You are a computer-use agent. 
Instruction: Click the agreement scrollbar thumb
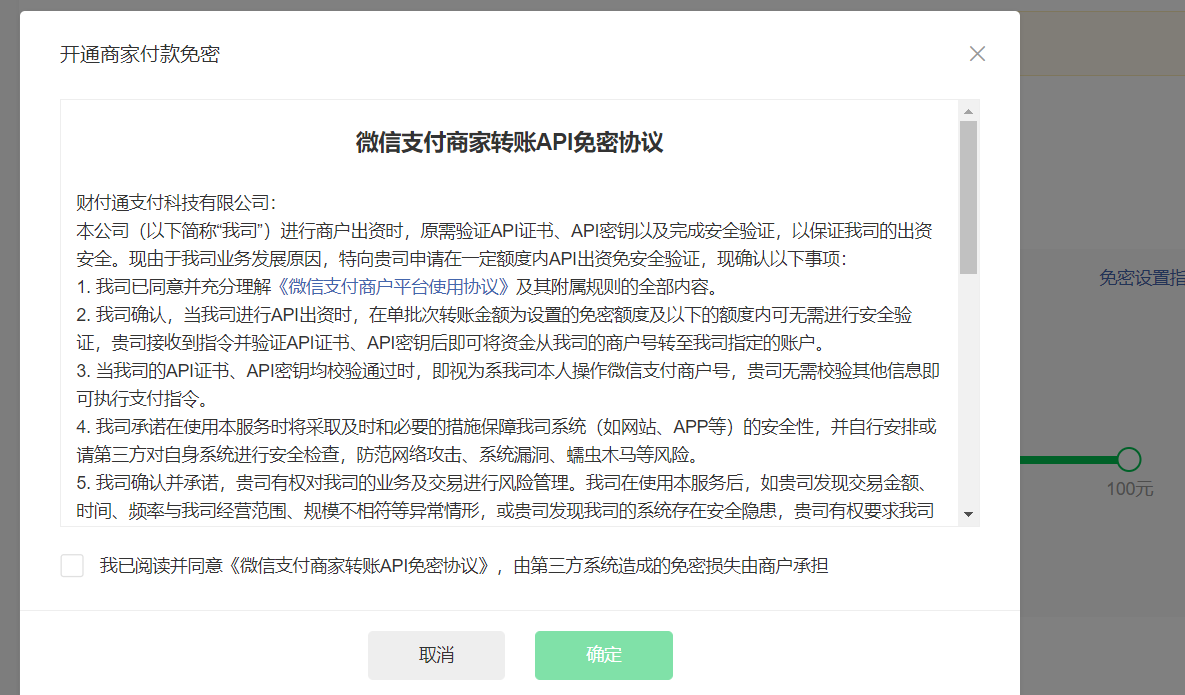click(x=968, y=197)
